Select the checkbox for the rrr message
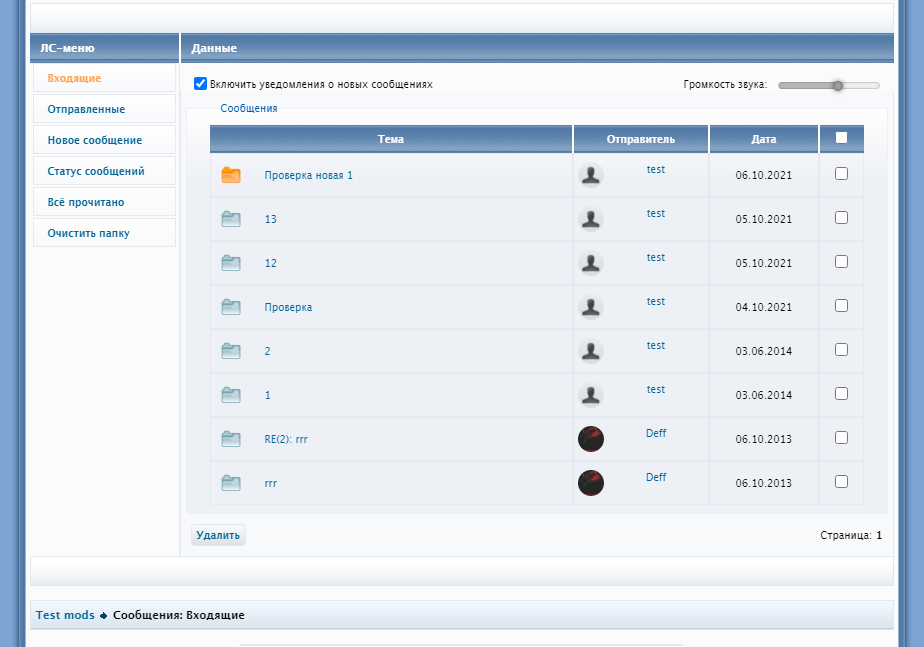This screenshot has height=647, width=924. pos(841,481)
